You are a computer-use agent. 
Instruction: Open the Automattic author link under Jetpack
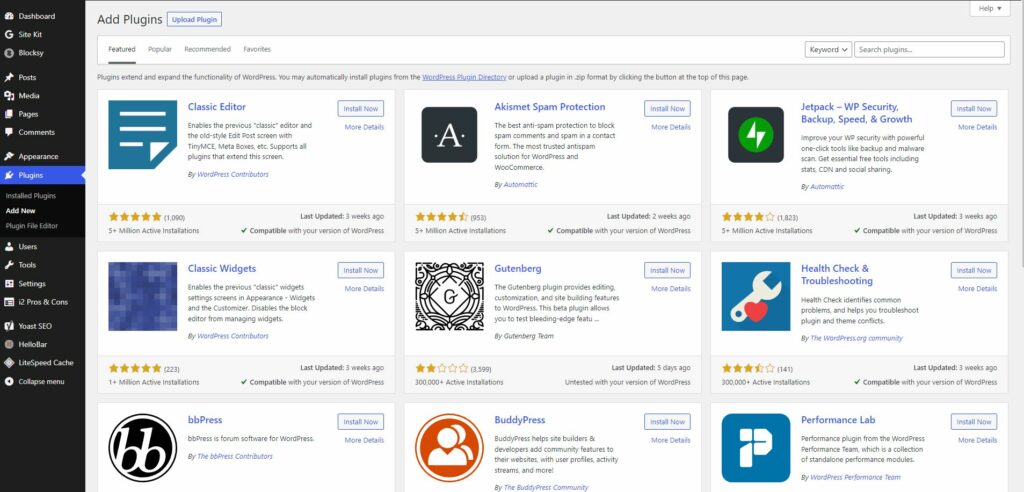tap(827, 187)
